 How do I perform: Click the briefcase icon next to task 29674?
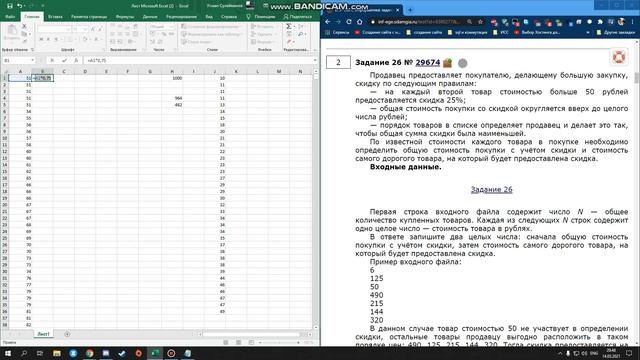click(x=448, y=62)
